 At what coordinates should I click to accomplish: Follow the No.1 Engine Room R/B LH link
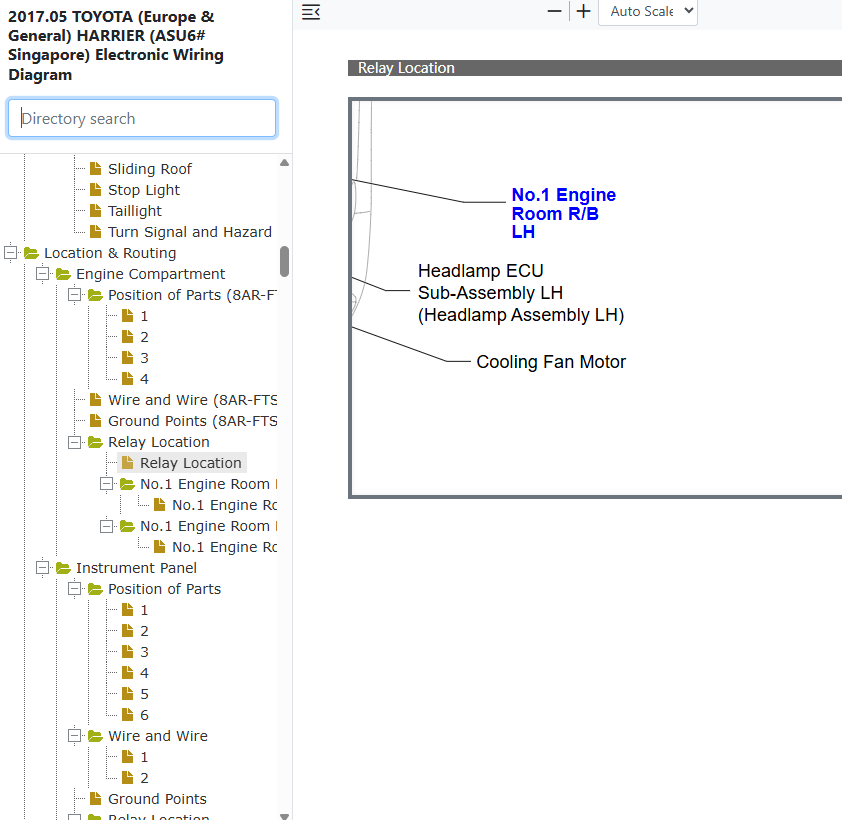click(x=563, y=213)
